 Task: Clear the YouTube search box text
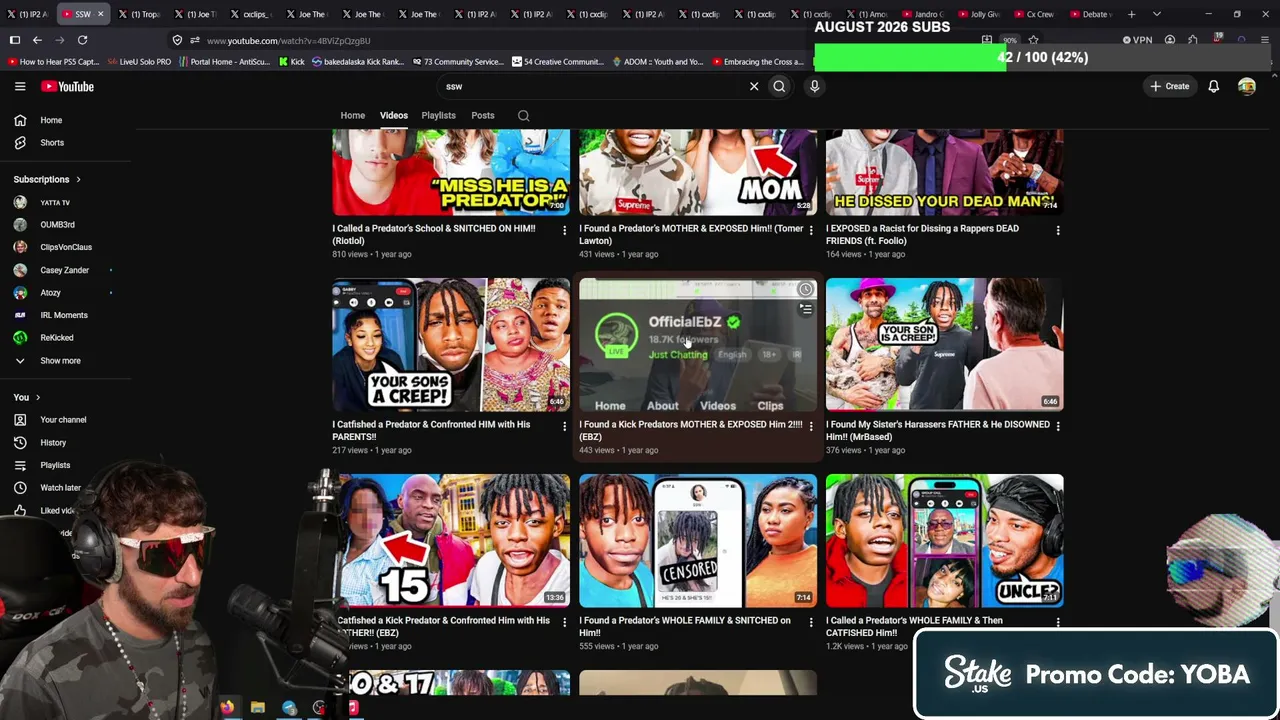point(754,87)
